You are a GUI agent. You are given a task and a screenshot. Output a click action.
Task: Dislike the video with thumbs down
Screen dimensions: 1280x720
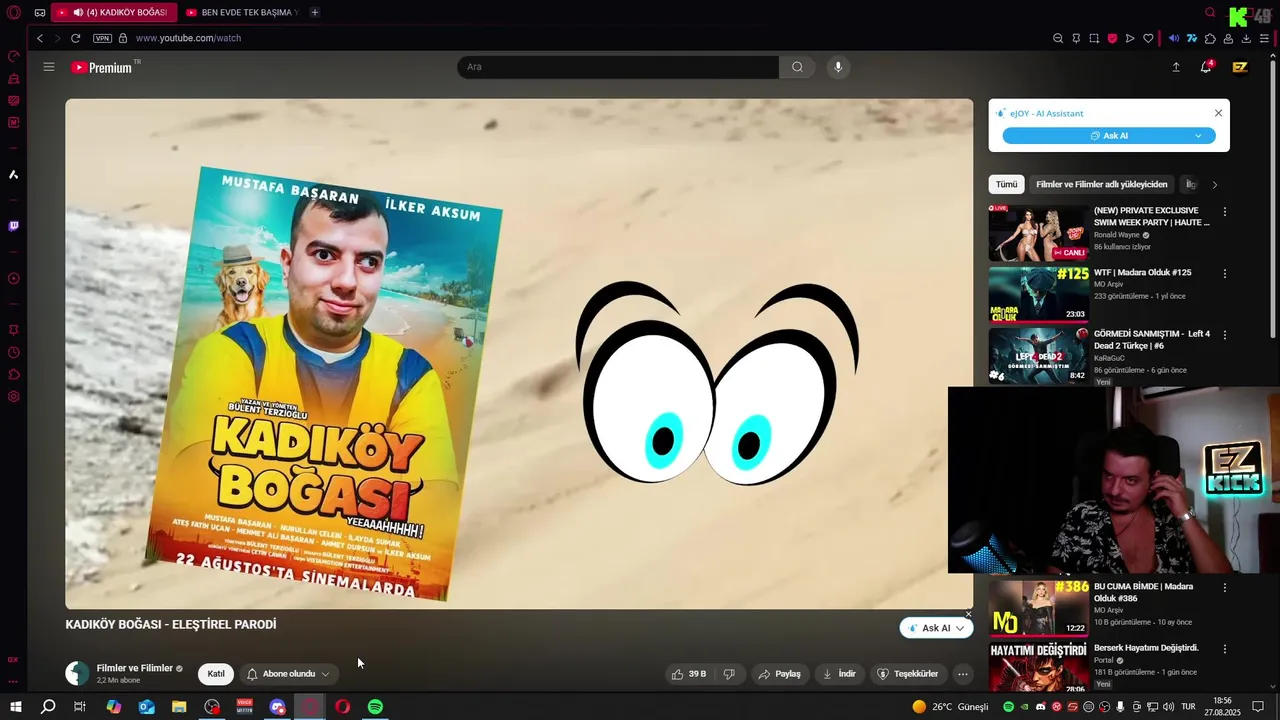click(729, 674)
